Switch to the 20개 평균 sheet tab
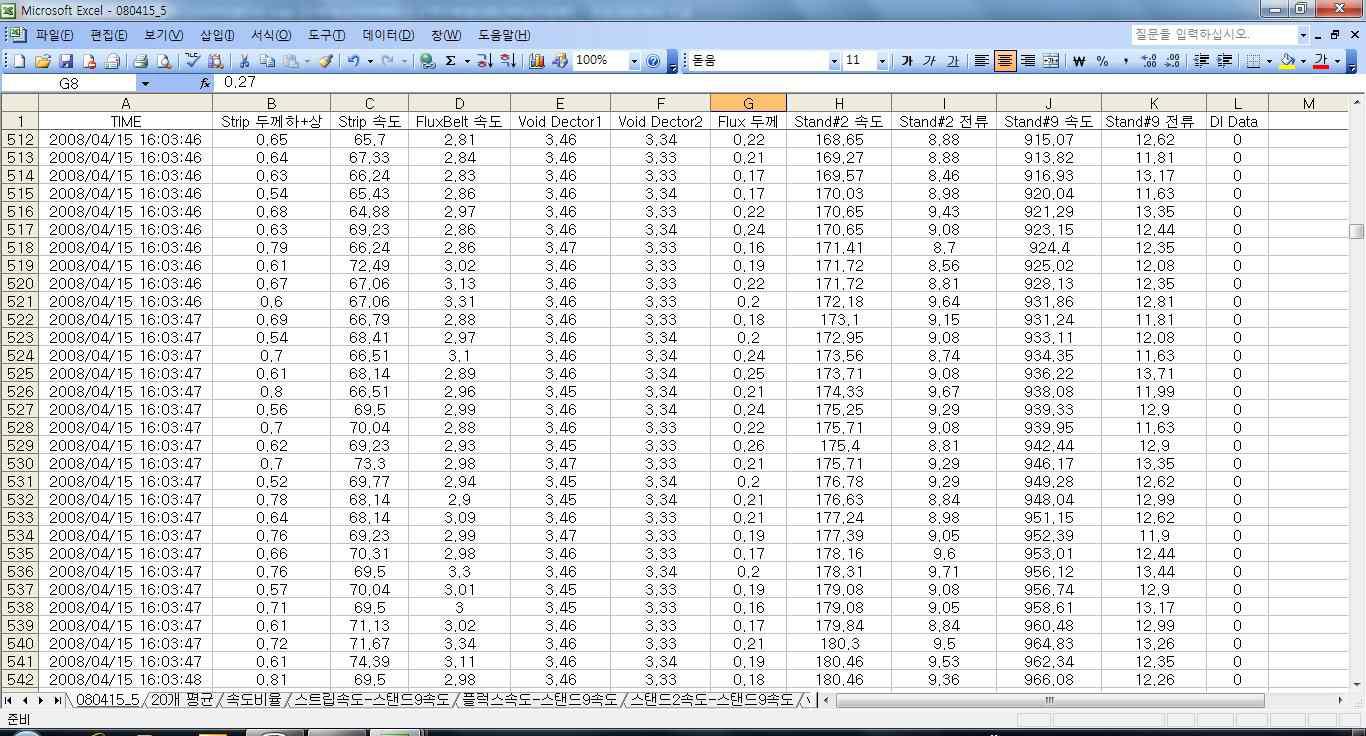Viewport: 1366px width, 736px height. click(180, 700)
